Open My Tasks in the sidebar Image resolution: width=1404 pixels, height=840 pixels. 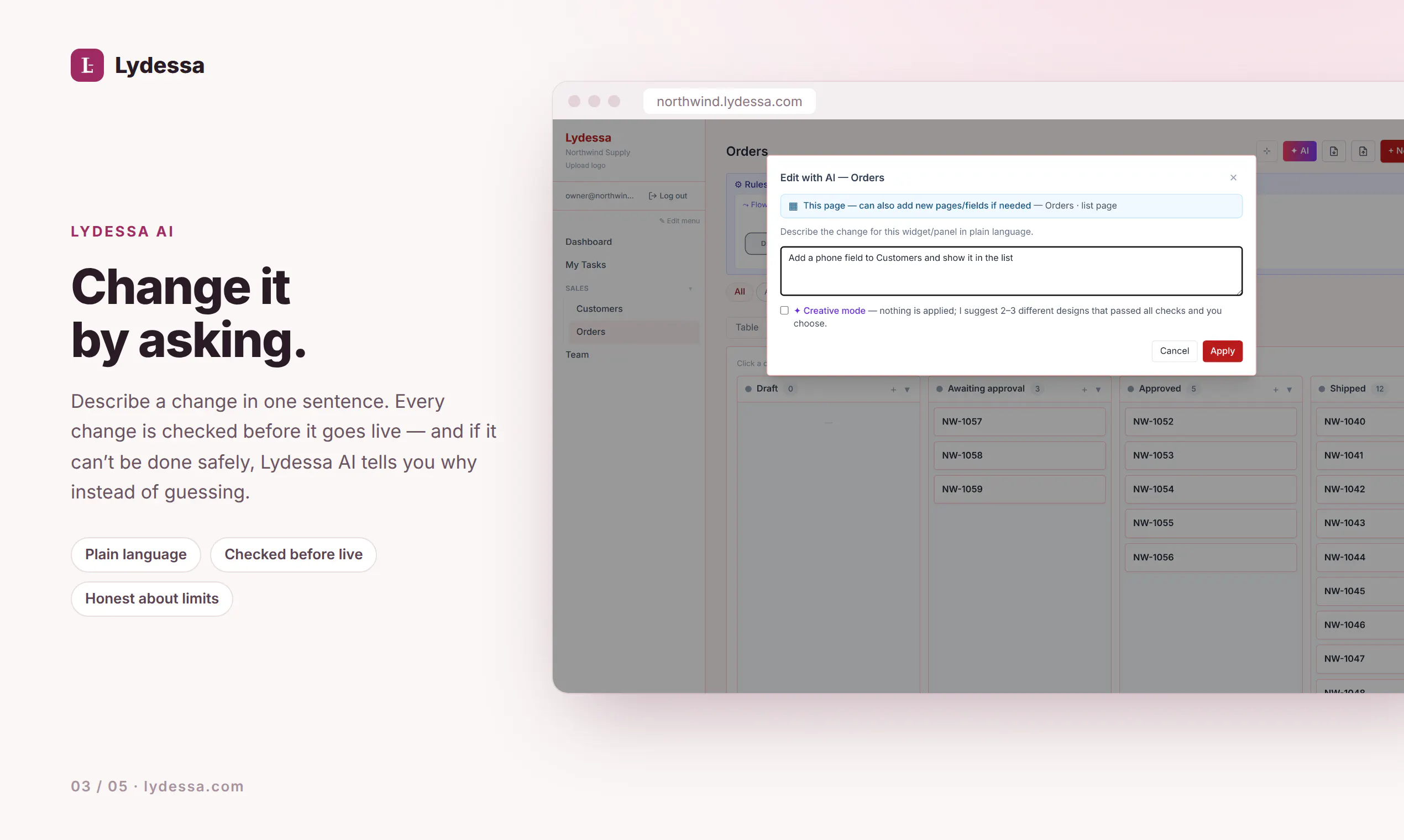[x=585, y=265]
